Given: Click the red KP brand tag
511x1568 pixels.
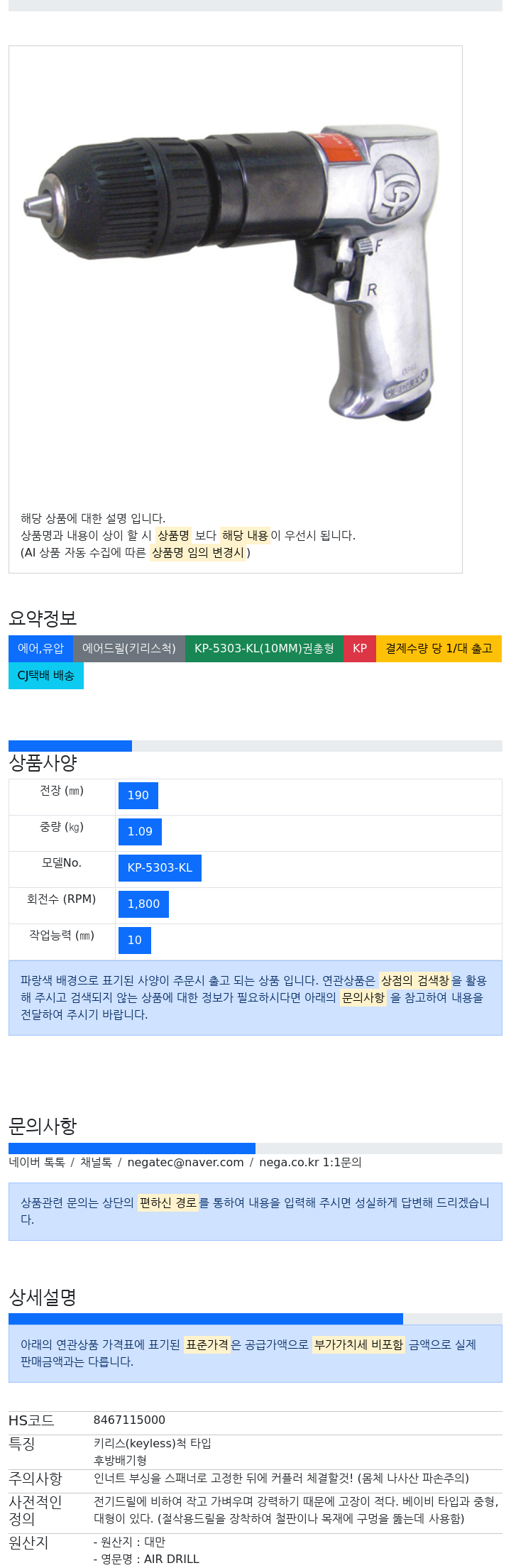Looking at the screenshot, I should coord(360,649).
